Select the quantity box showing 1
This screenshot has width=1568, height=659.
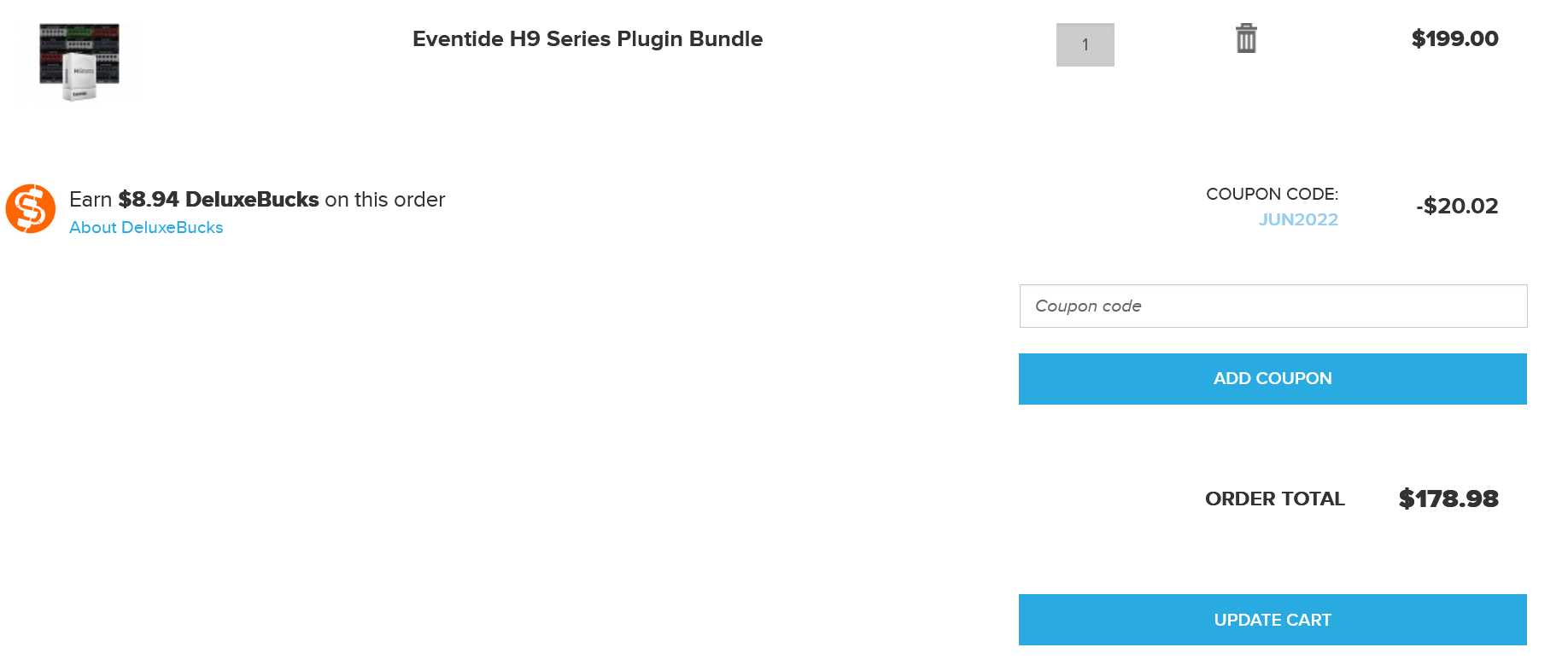tap(1085, 44)
